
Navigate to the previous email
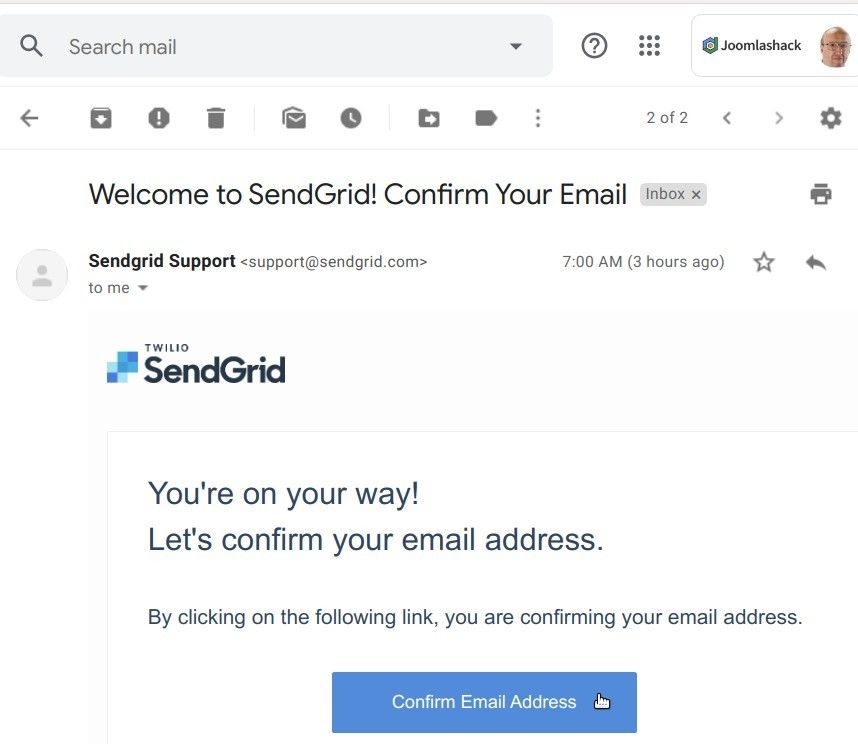727,117
